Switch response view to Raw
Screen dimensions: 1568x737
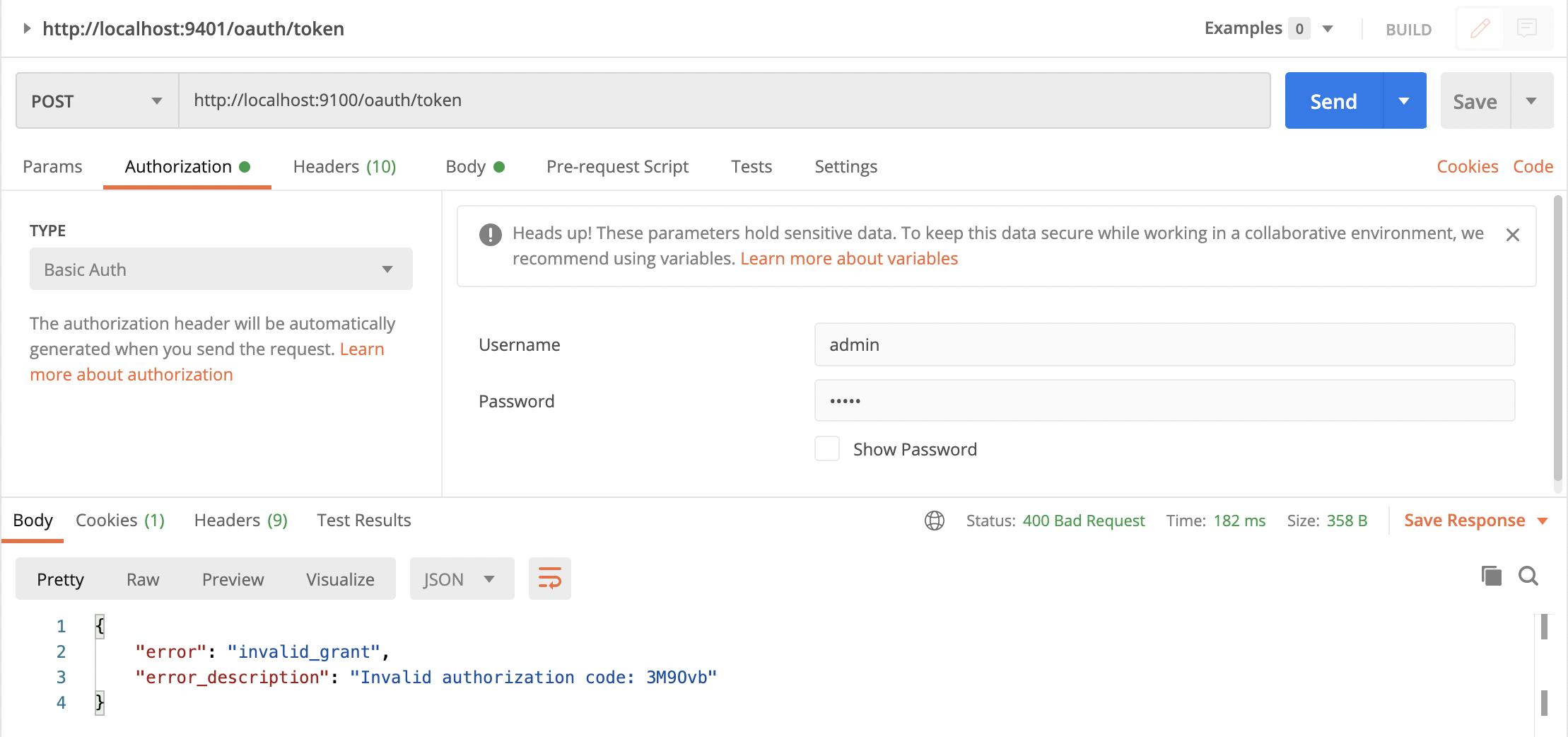[x=143, y=579]
